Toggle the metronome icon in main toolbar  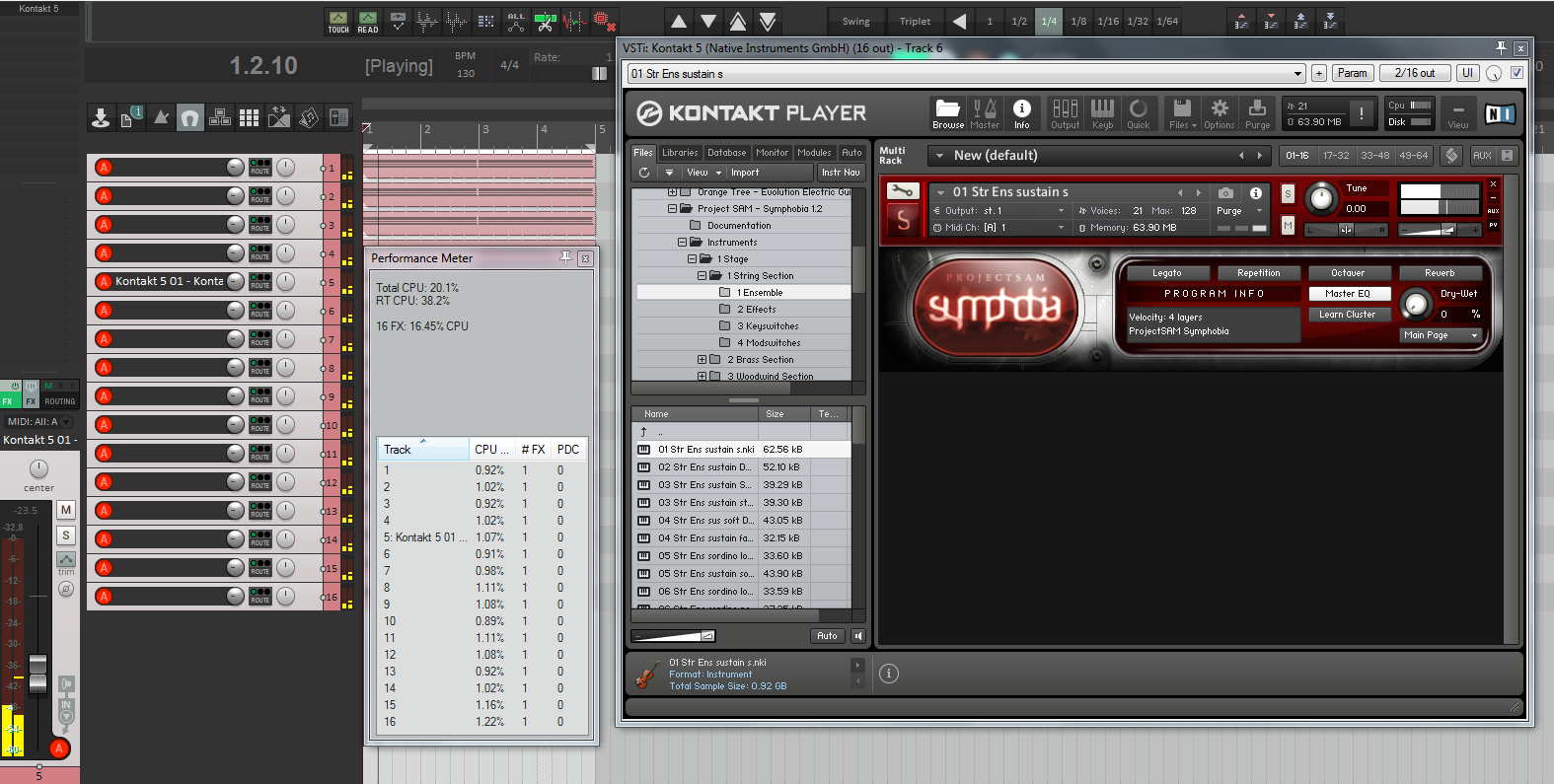click(x=161, y=118)
